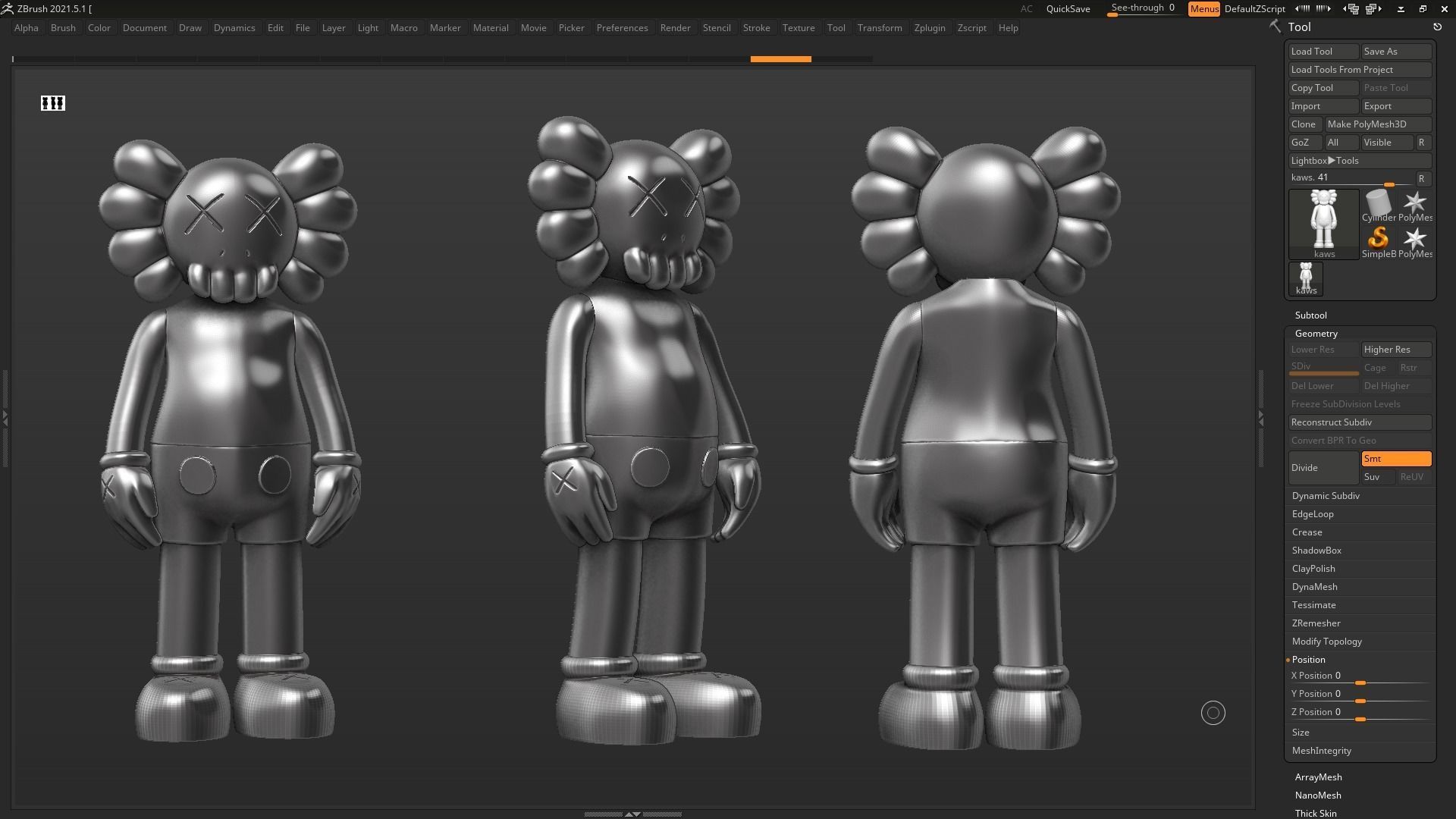This screenshot has width=1456, height=819.
Task: Click the Export button
Action: click(x=1396, y=106)
